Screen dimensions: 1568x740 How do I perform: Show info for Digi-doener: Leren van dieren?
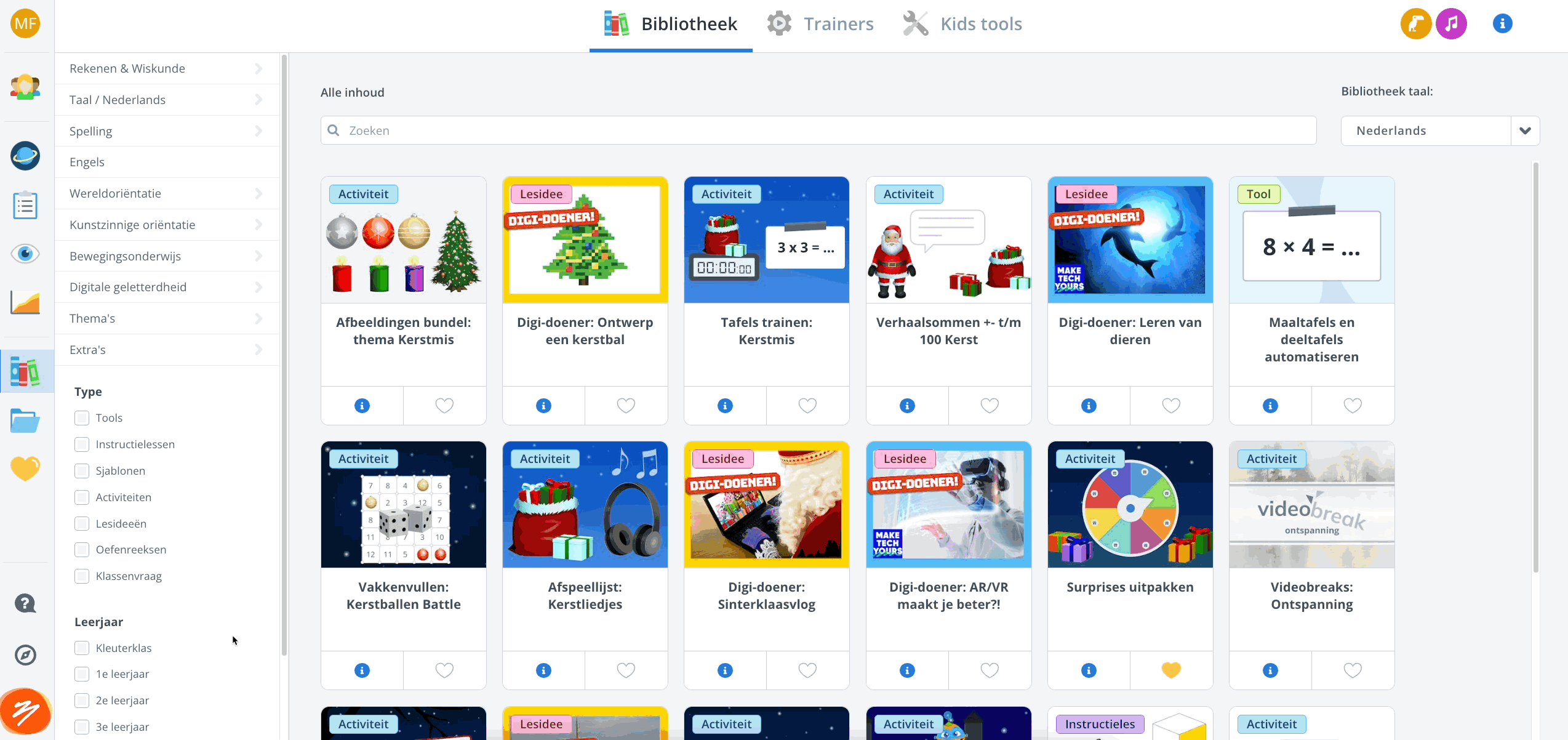[x=1089, y=406]
